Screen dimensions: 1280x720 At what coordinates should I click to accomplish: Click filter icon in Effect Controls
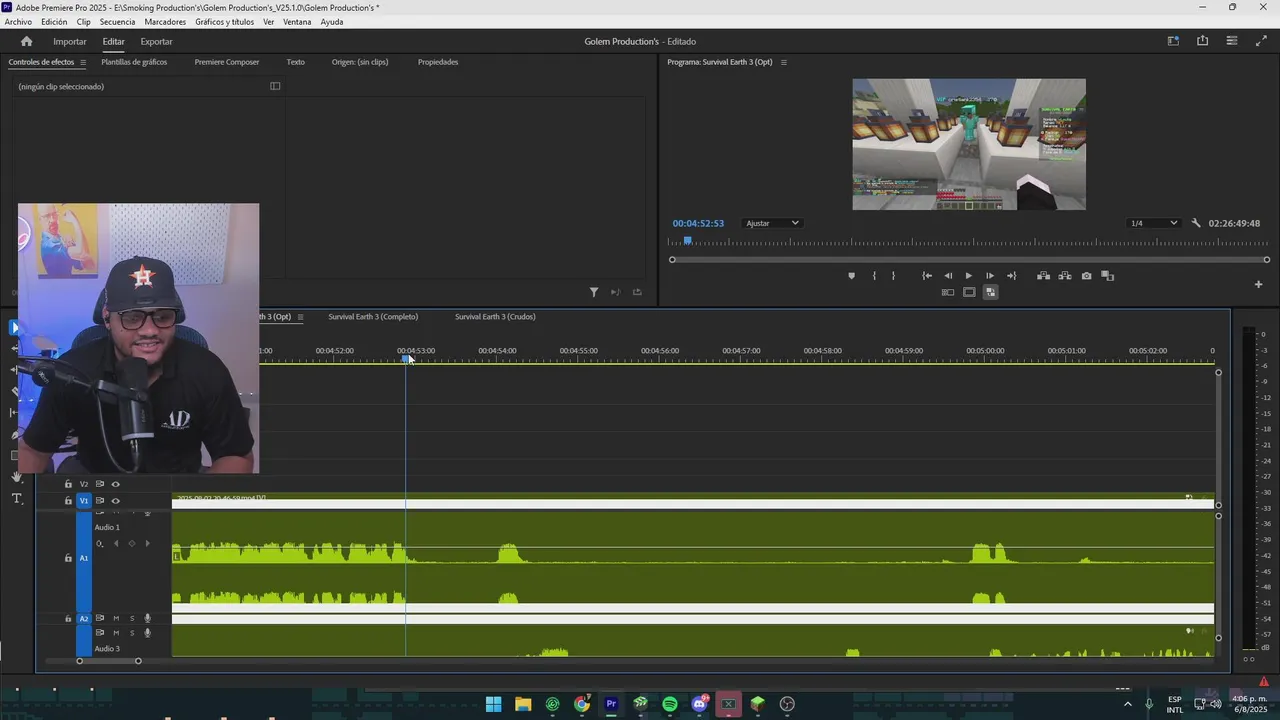pos(593,292)
